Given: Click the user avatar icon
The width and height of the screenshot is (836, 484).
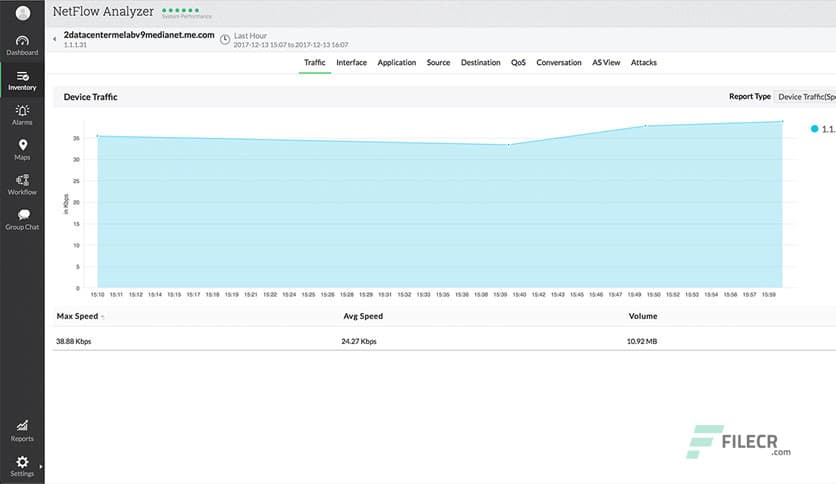Looking at the screenshot, I should coord(22,13).
